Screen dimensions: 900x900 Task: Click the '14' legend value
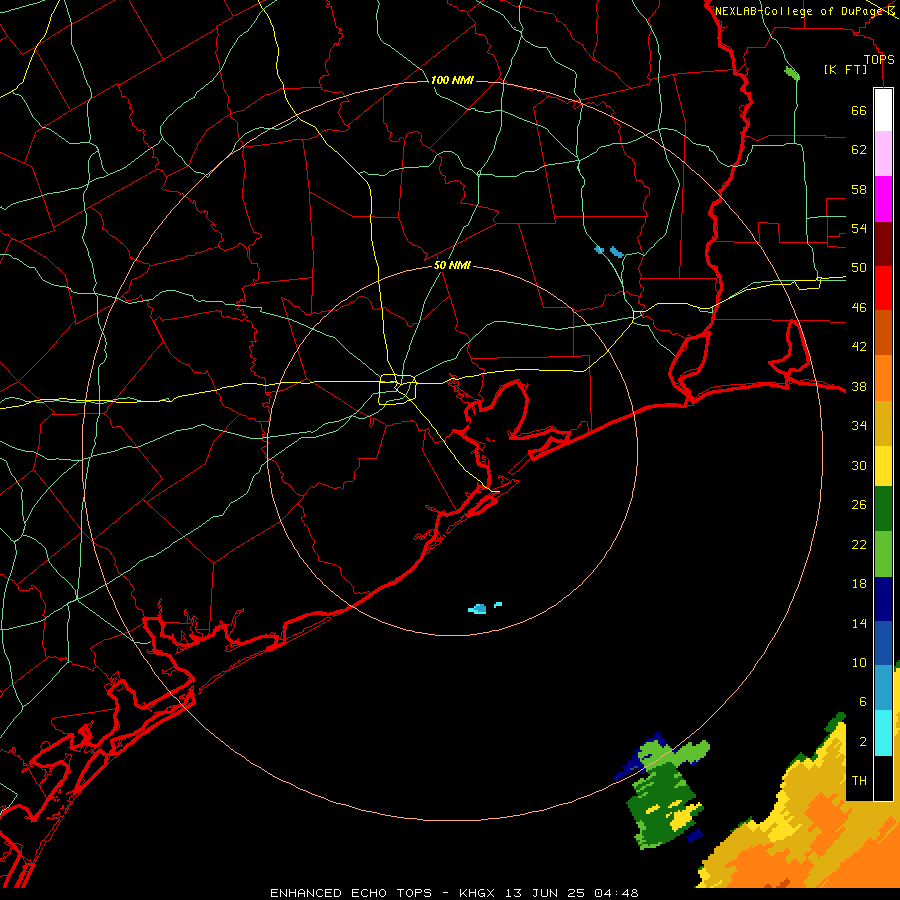coord(859,623)
